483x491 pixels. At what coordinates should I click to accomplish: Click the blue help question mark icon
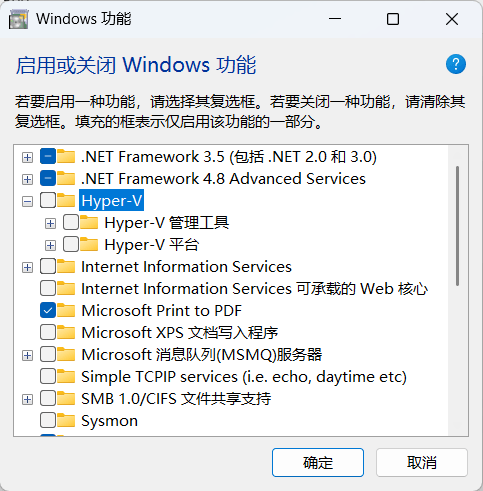tap(456, 64)
